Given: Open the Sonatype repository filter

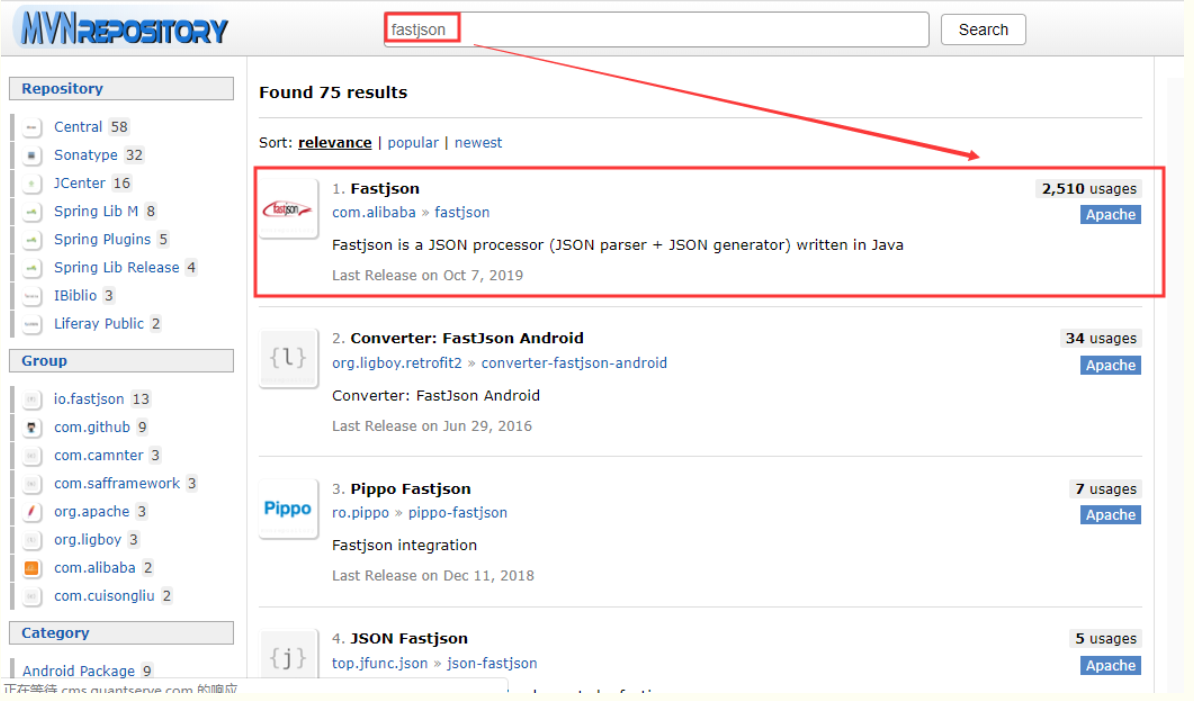Looking at the screenshot, I should pos(86,155).
